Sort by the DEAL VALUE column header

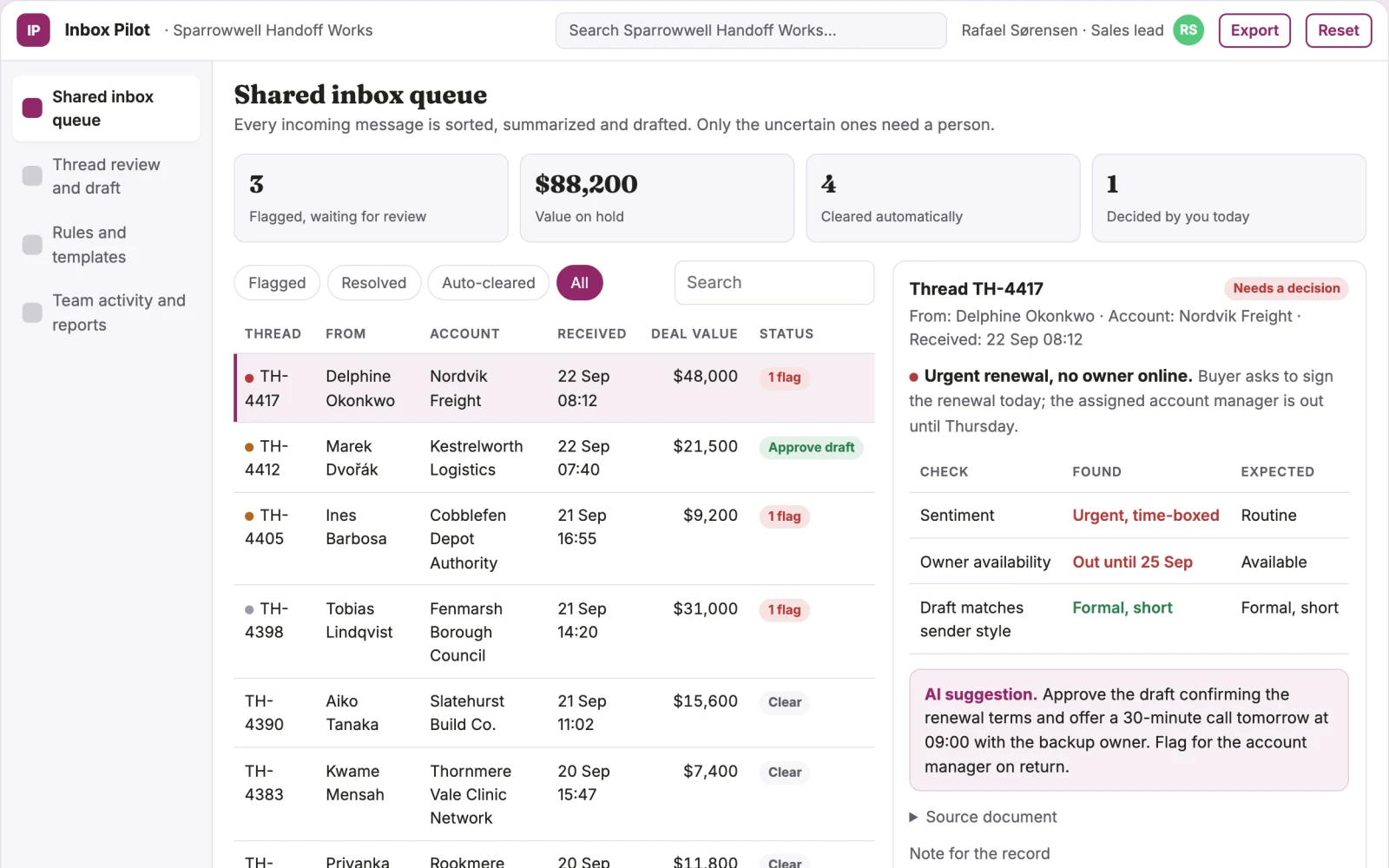click(x=694, y=334)
